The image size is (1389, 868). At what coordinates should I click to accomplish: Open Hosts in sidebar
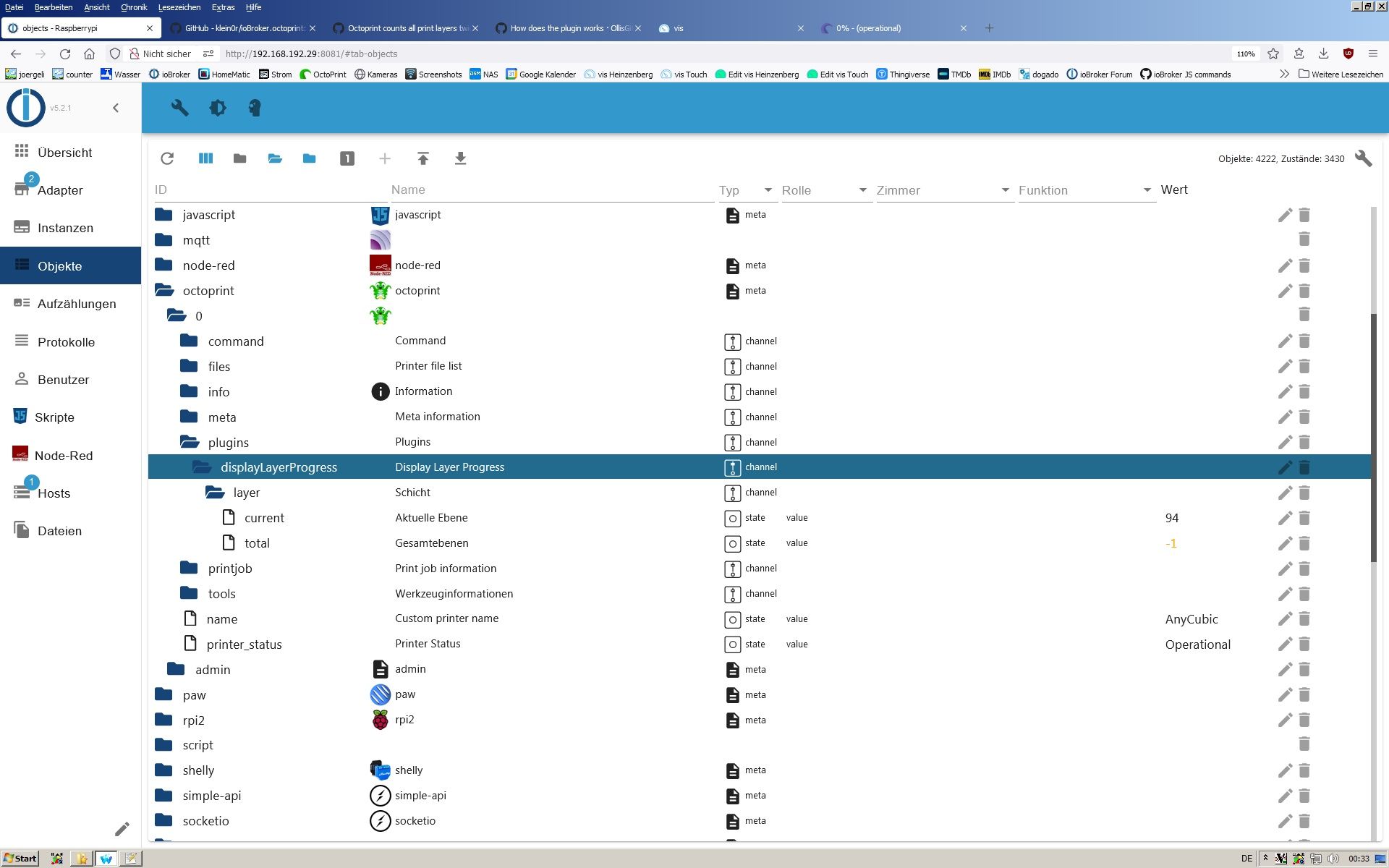70,493
